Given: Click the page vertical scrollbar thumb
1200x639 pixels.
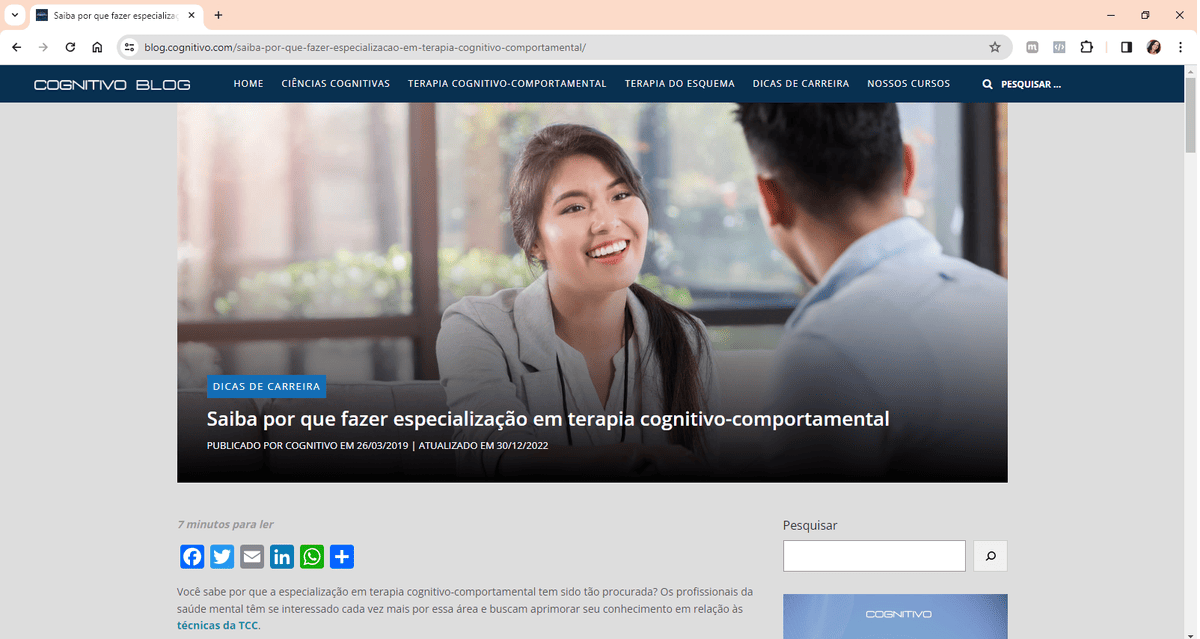Looking at the screenshot, I should coord(1190,115).
